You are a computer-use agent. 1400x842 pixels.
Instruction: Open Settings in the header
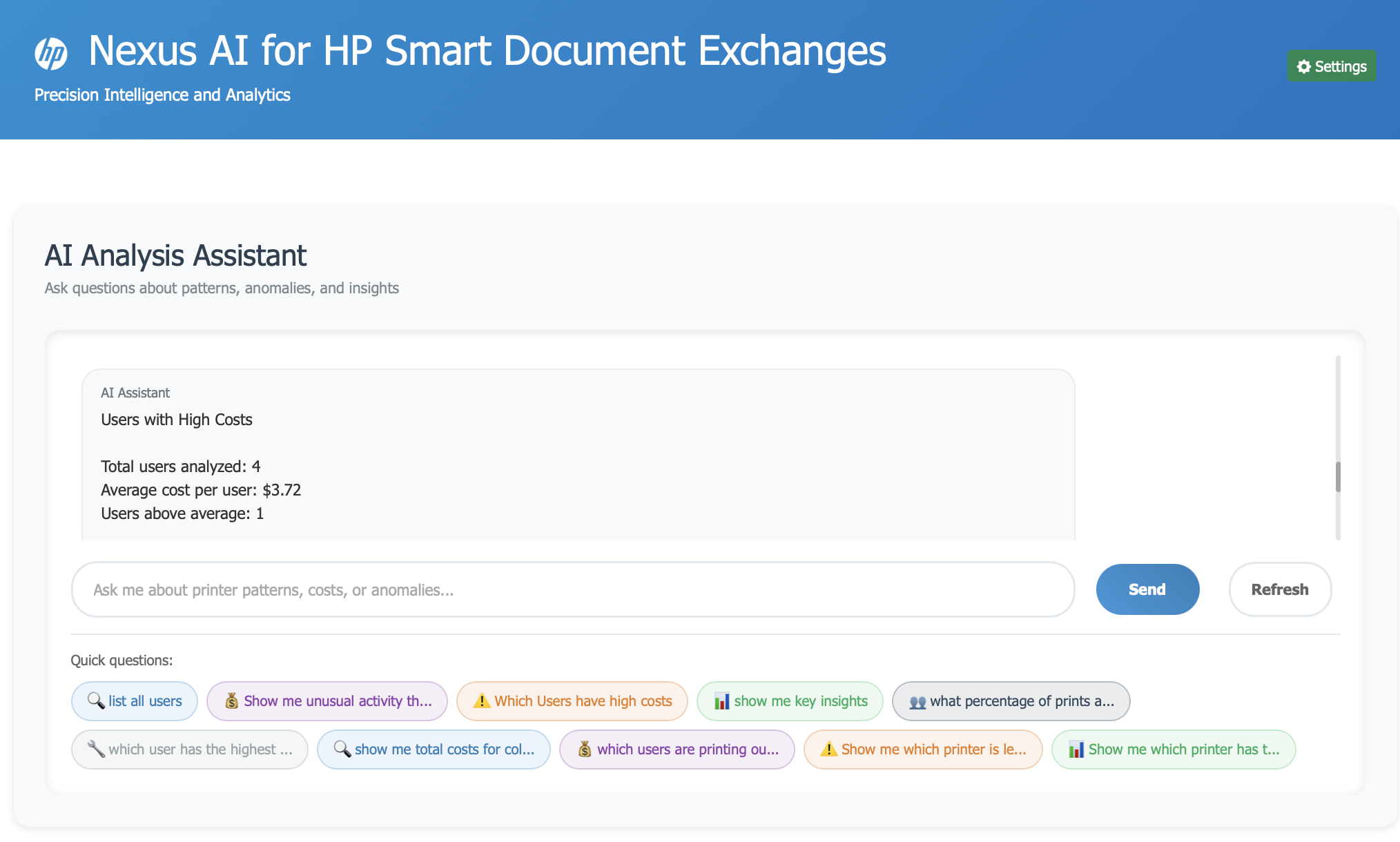tap(1332, 66)
